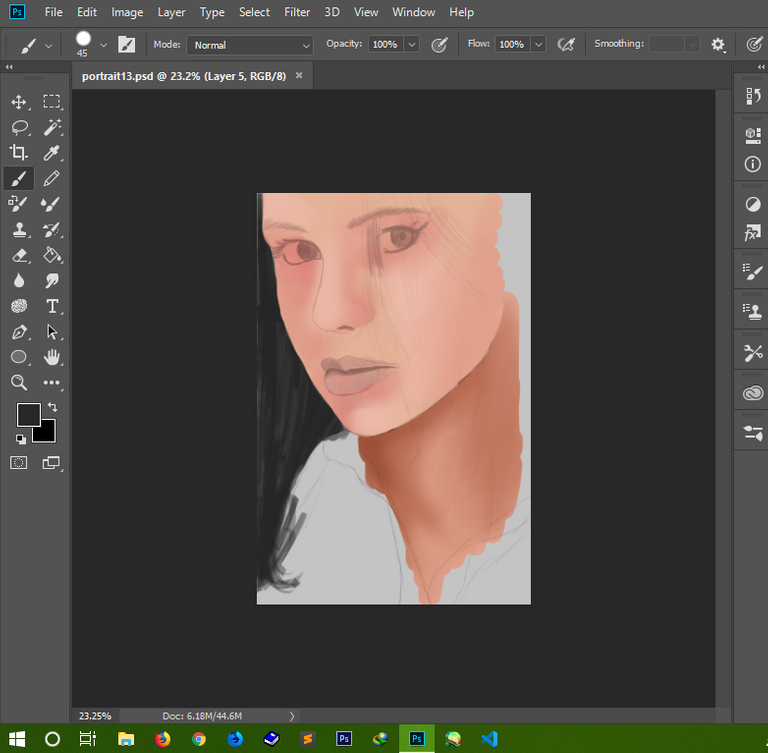Open the brush tool preset picker arrow
This screenshot has width=768, height=753.
tap(48, 46)
